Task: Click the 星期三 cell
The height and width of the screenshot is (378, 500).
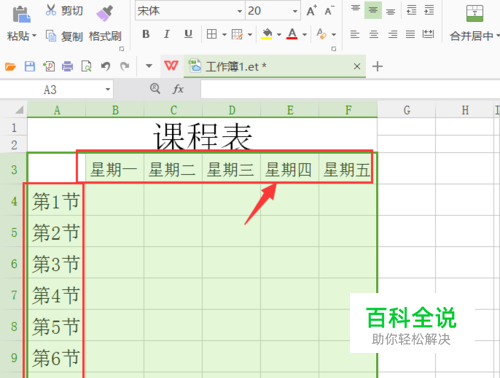Action: point(231,170)
